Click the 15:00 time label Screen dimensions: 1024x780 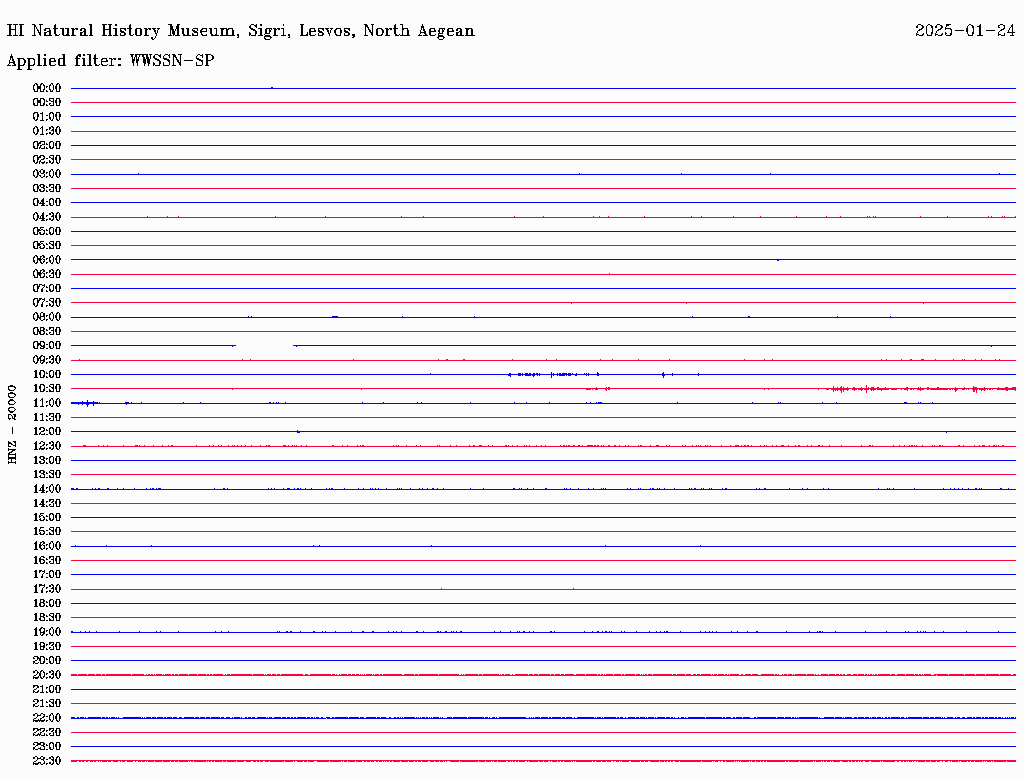[x=47, y=517]
